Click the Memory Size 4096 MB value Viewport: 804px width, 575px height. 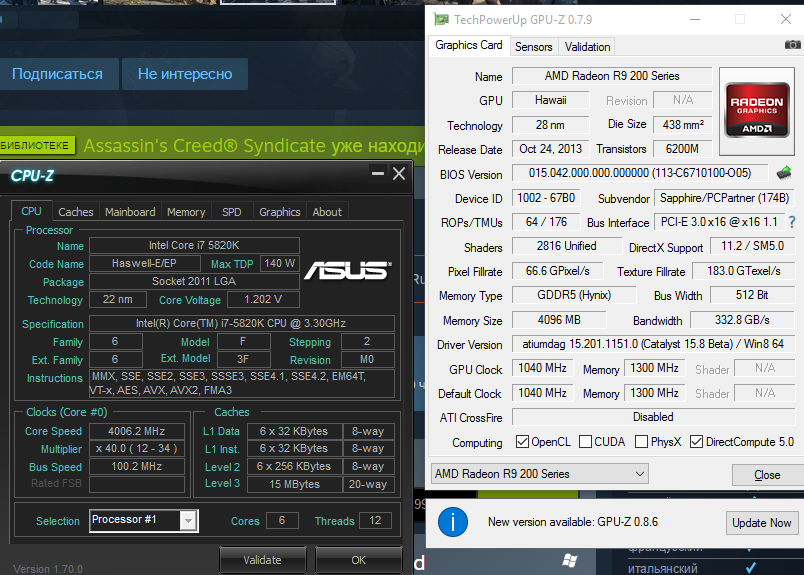559,320
